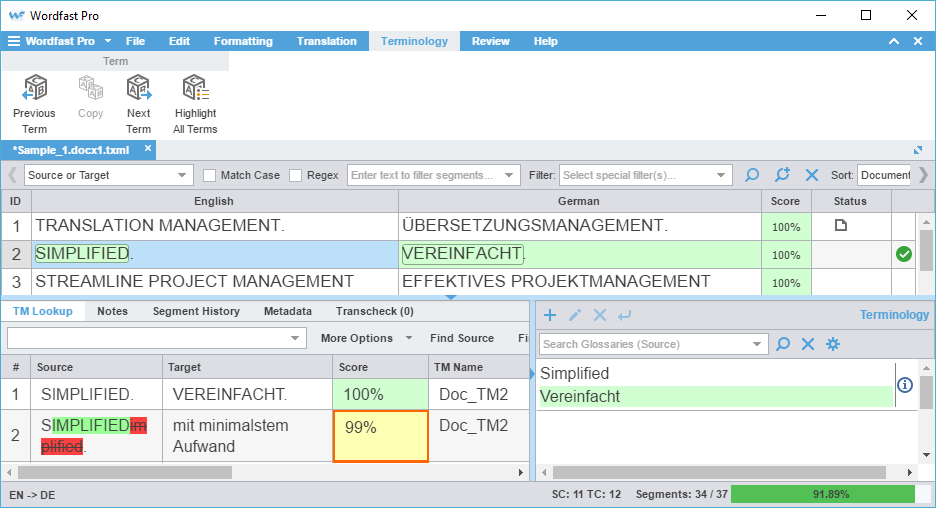Open the special filter(s) dropdown
The width and height of the screenshot is (936, 508).
(x=646, y=175)
